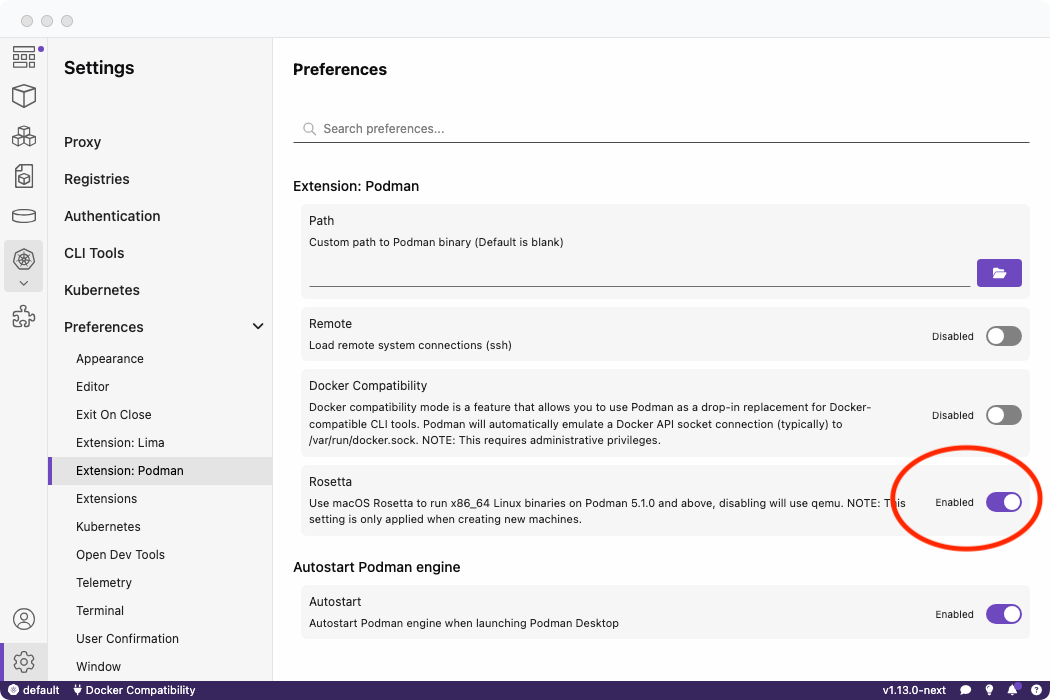
Task: Open the Containers view from the sidebar
Action: pos(24,96)
